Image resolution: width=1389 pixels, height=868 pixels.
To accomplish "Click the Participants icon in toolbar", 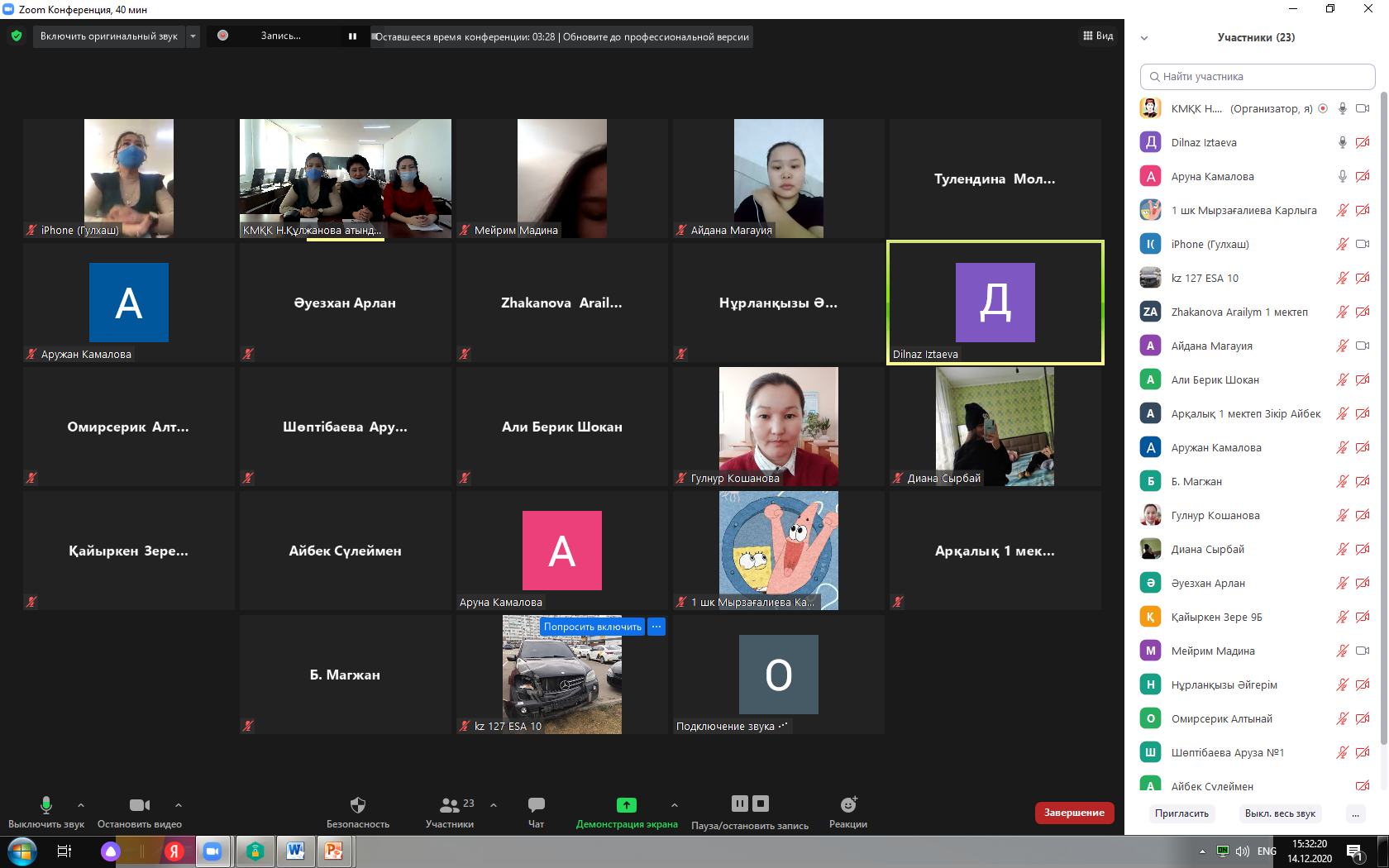I will (450, 805).
